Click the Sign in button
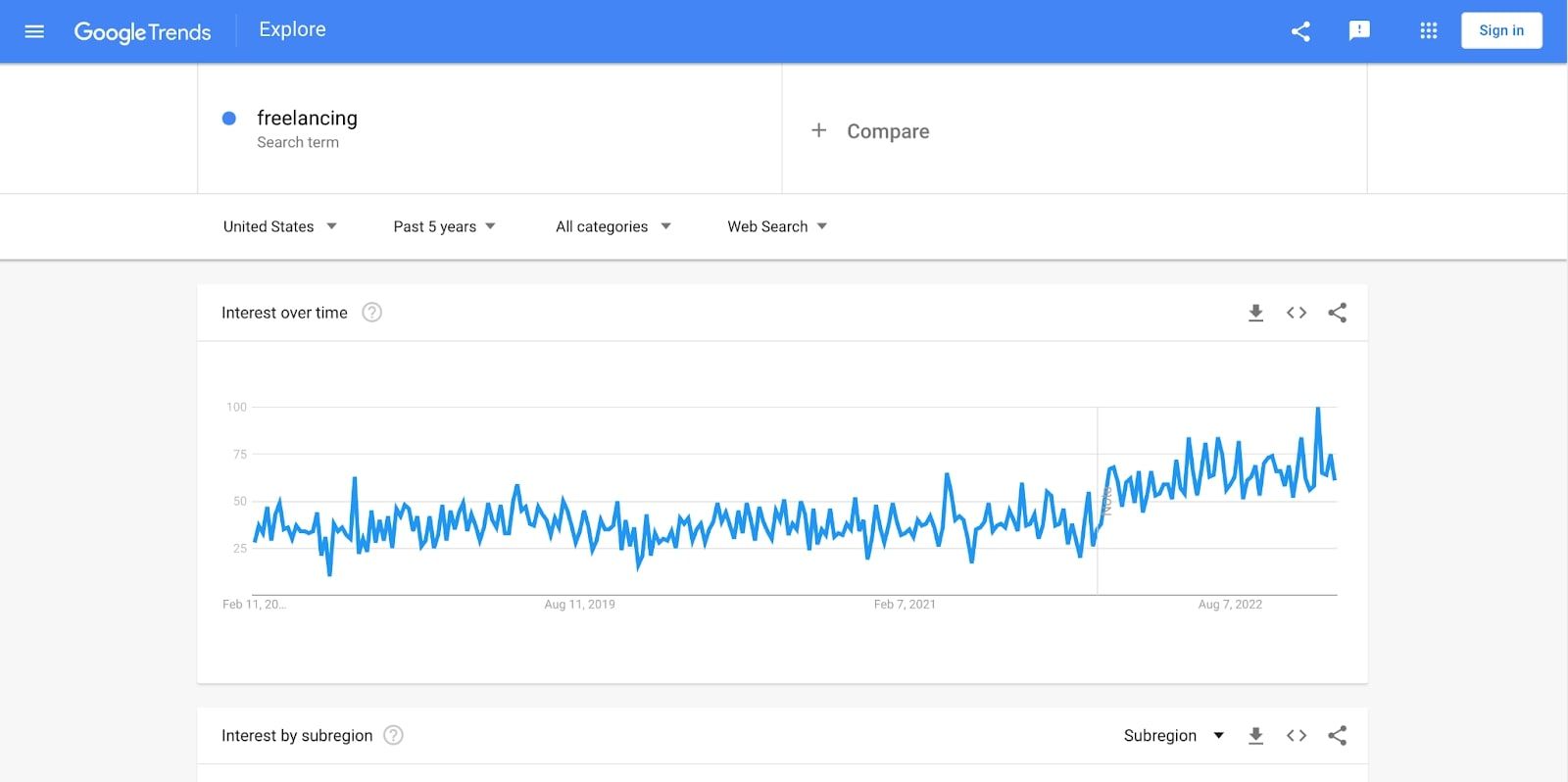This screenshot has height=782, width=1568. [1501, 30]
